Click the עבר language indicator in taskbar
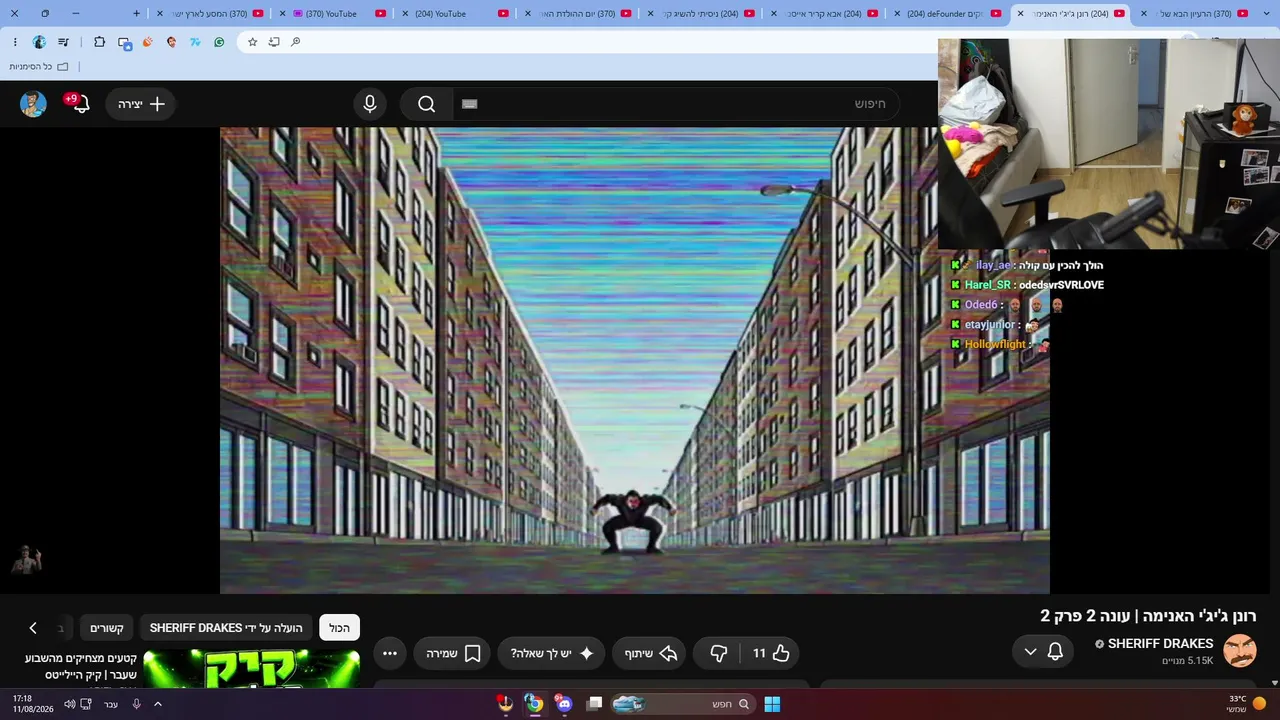This screenshot has height=720, width=1280. click(x=111, y=704)
